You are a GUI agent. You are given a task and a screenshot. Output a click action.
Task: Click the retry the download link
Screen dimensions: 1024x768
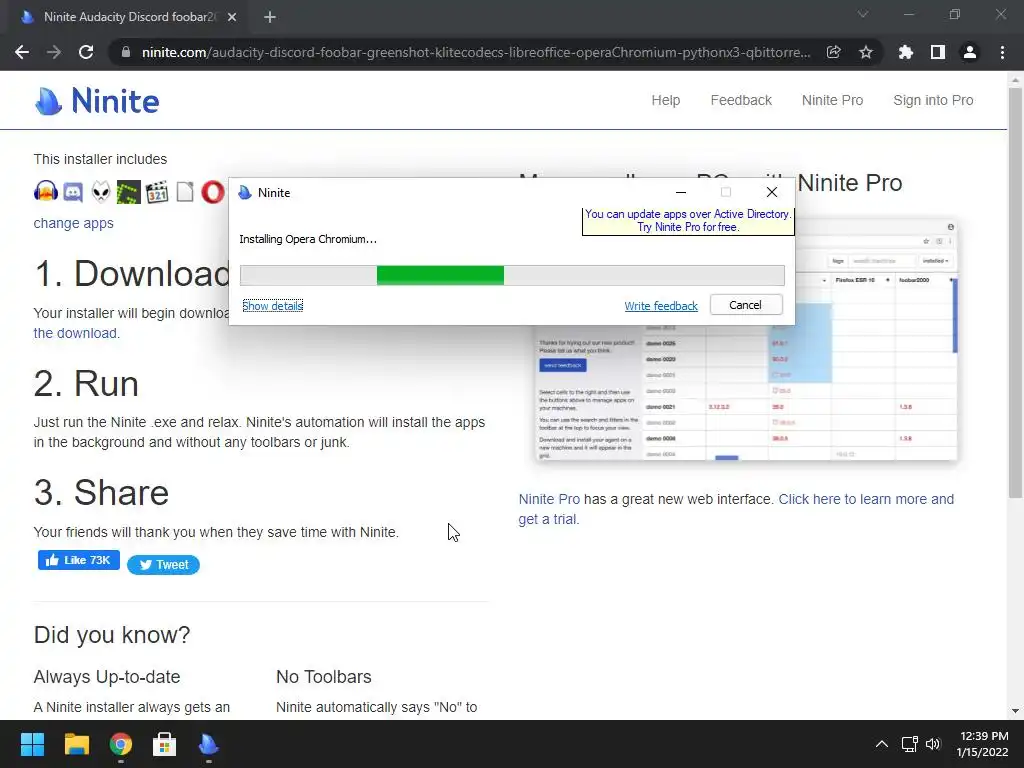click(x=76, y=333)
